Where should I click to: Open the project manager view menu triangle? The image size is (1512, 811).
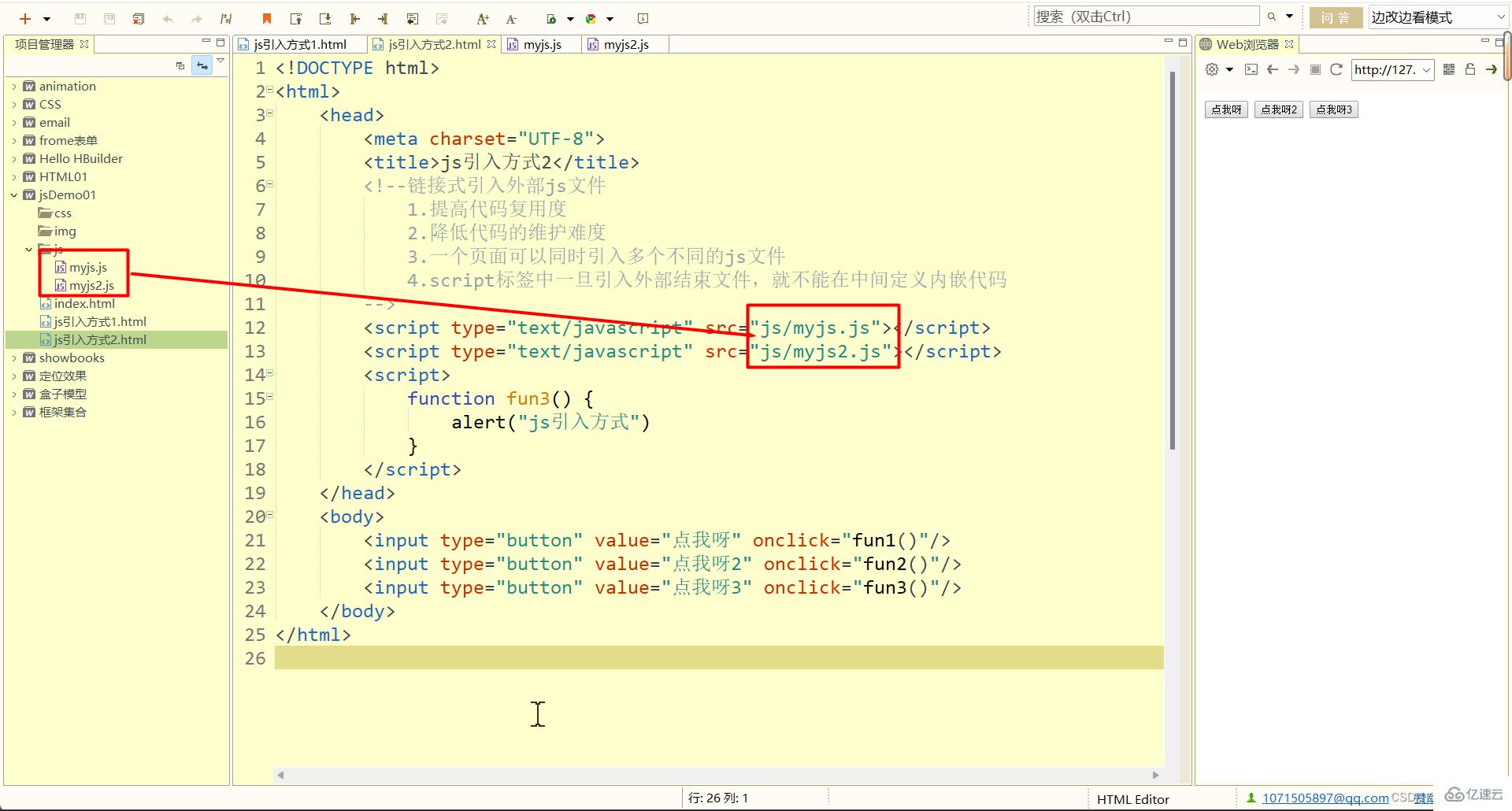click(220, 61)
